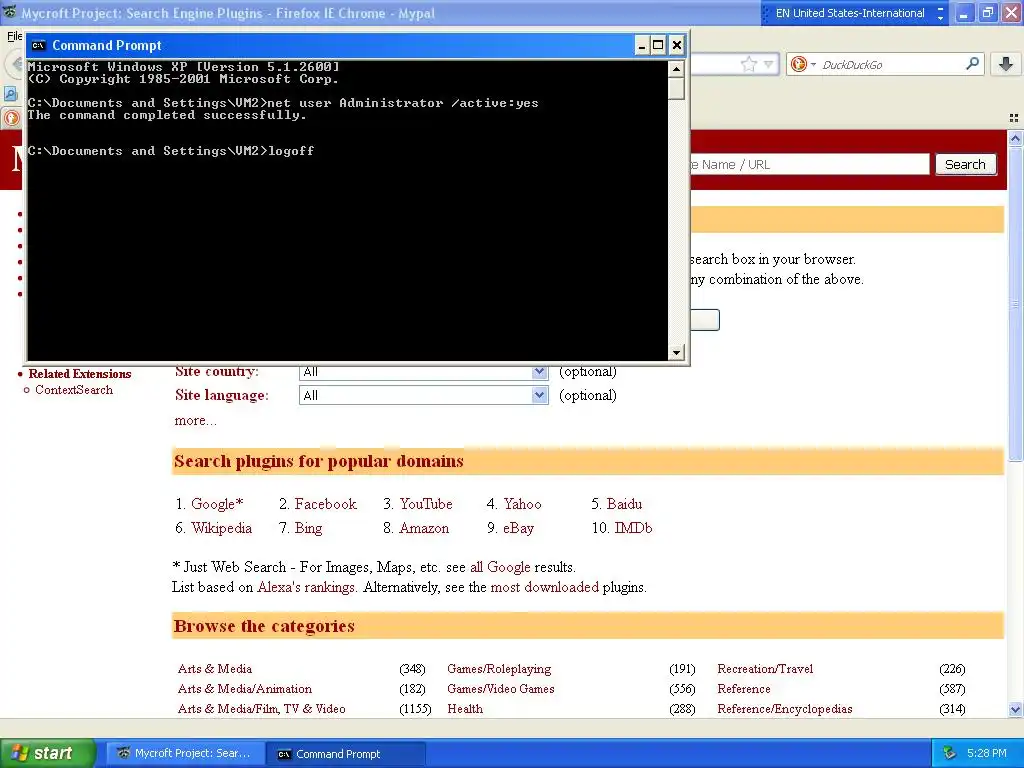The width and height of the screenshot is (1024, 768).
Task: Click the Windows start button
Action: [x=47, y=753]
